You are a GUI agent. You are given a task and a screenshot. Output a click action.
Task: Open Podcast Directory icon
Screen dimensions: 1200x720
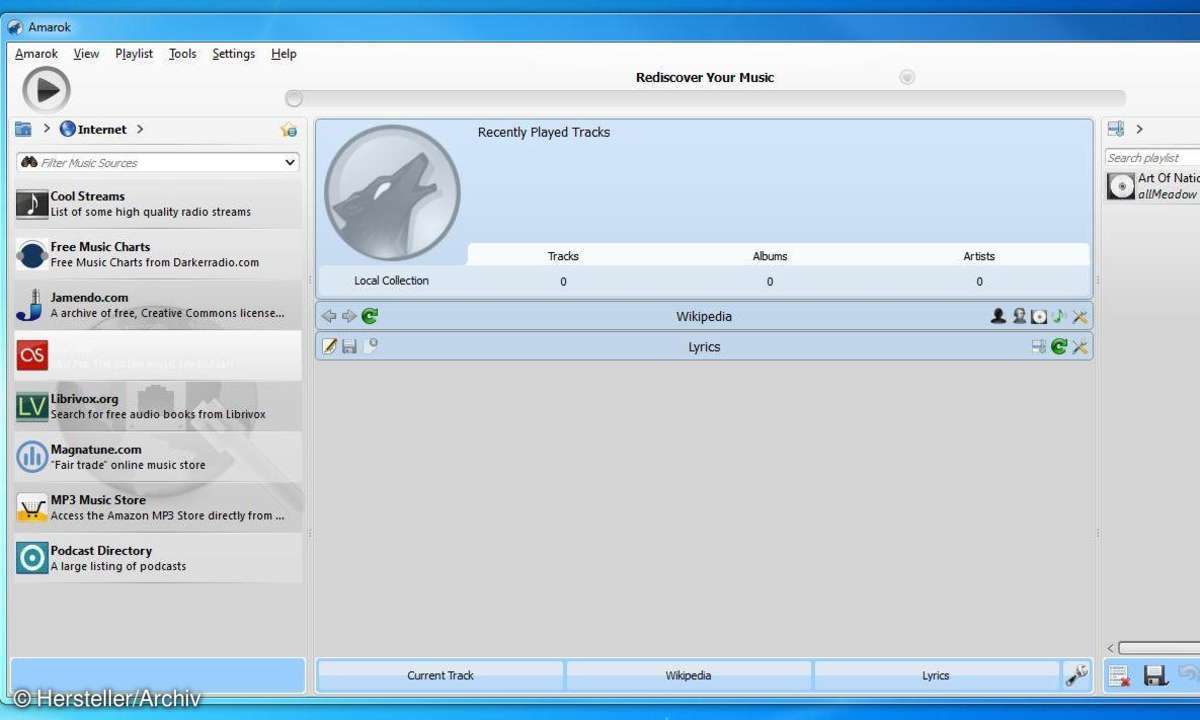click(x=32, y=558)
